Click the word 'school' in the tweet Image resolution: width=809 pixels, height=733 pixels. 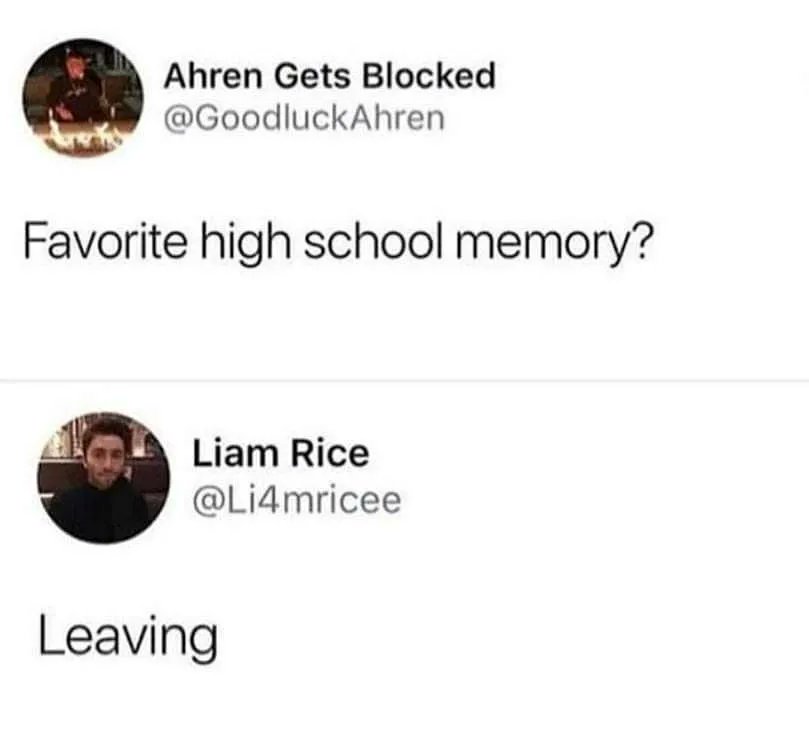pyautogui.click(x=373, y=240)
